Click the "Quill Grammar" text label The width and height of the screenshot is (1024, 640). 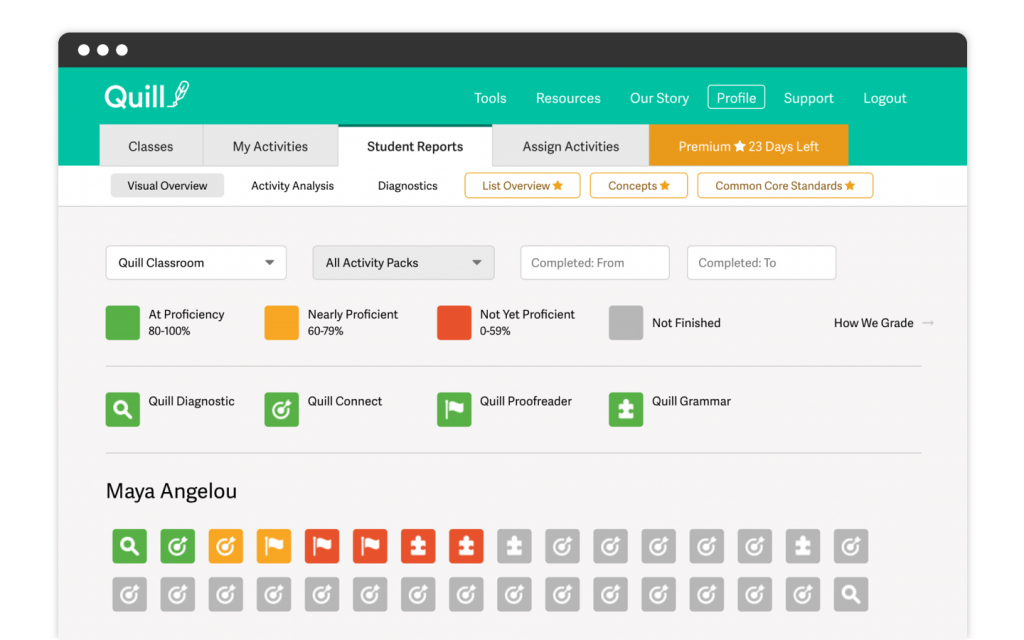pyautogui.click(x=691, y=401)
